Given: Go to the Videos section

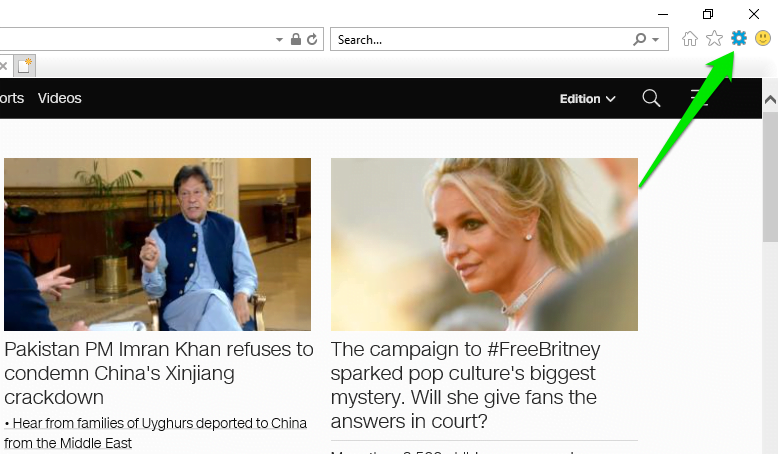Looking at the screenshot, I should 60,99.
